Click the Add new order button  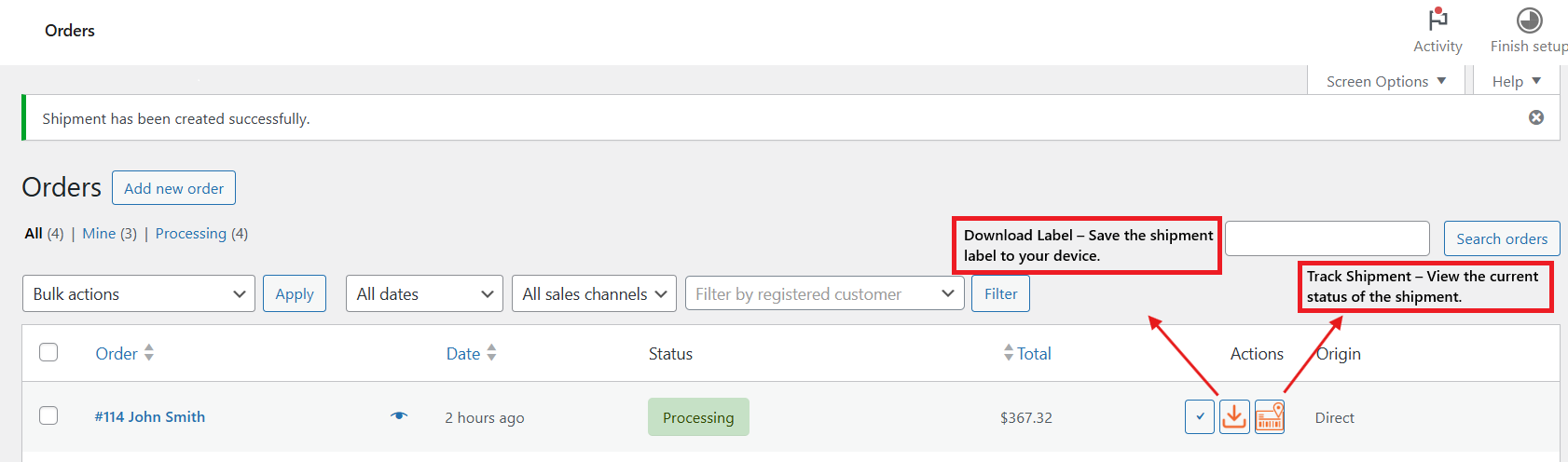click(x=173, y=188)
